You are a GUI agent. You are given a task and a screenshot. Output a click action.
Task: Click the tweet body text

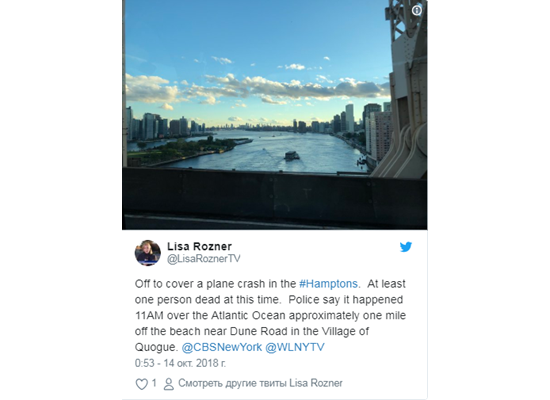tap(270, 315)
